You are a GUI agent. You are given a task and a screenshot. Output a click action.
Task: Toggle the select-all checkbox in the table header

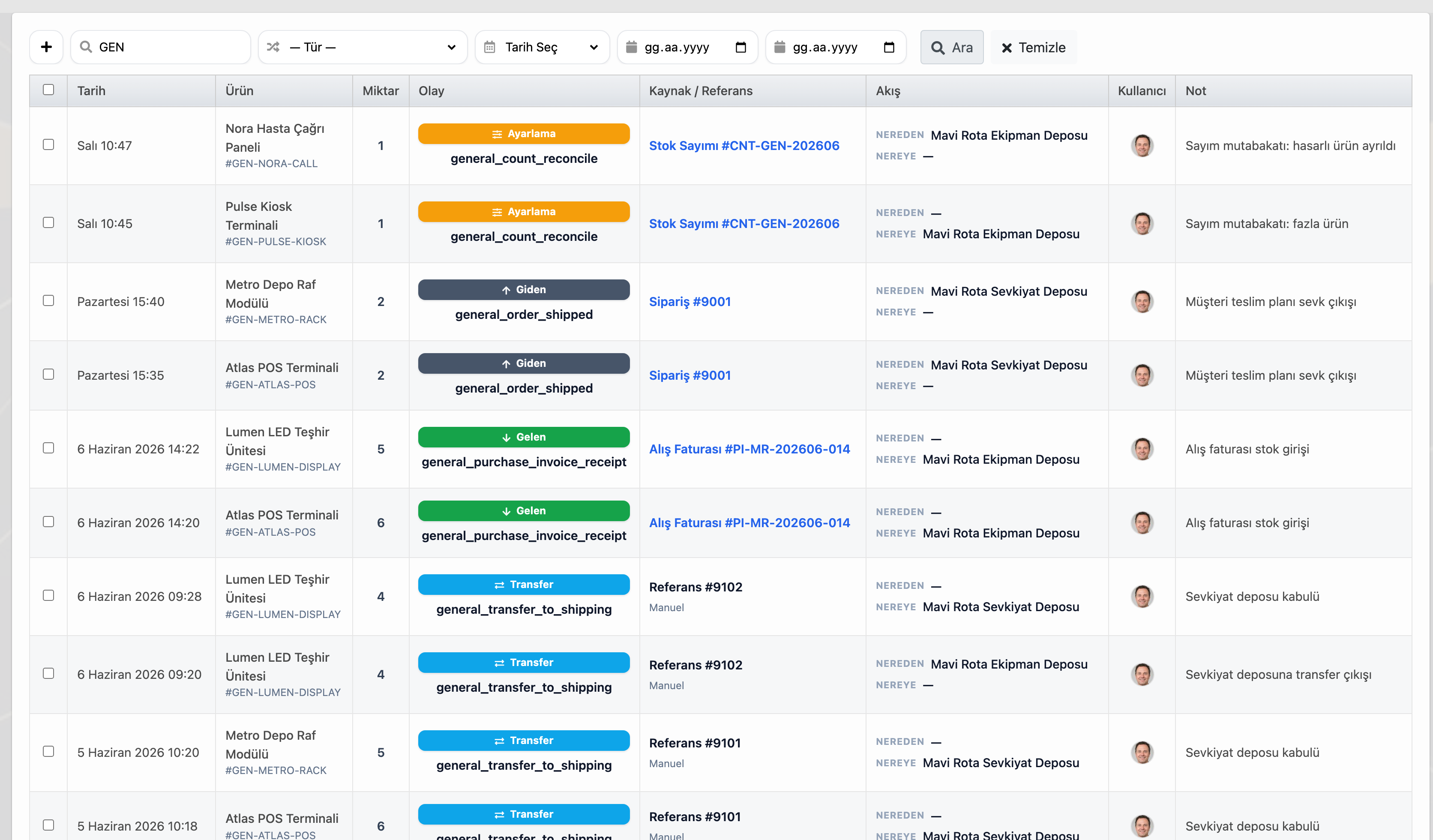48,90
